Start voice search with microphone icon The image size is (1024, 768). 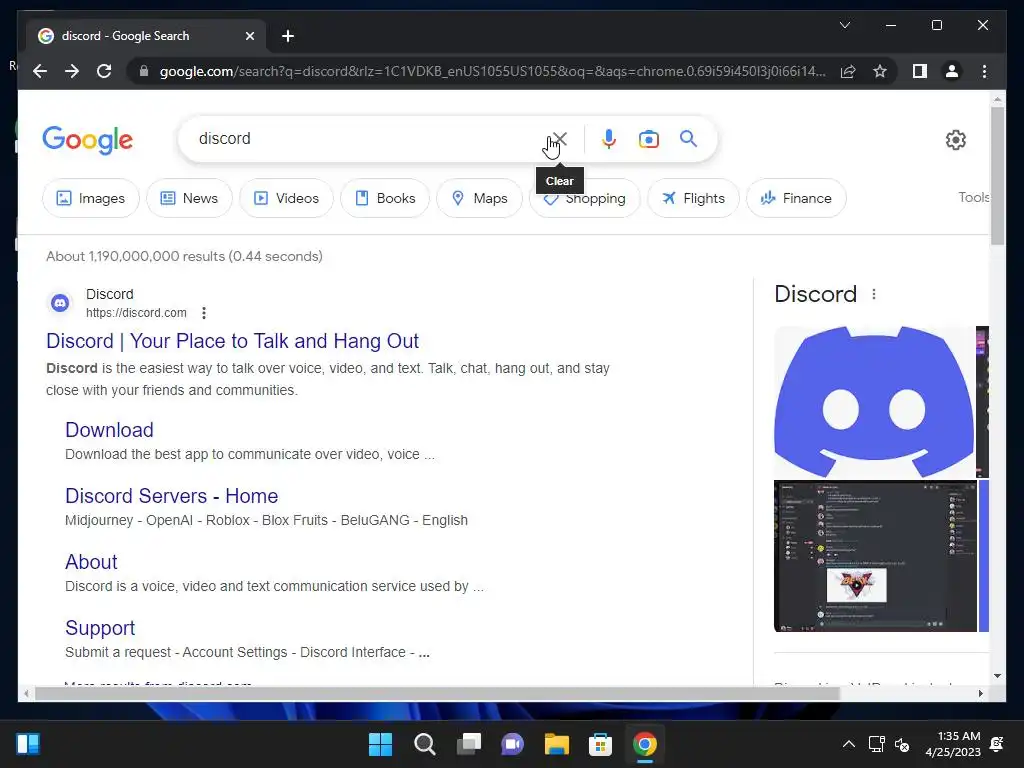pyautogui.click(x=609, y=139)
